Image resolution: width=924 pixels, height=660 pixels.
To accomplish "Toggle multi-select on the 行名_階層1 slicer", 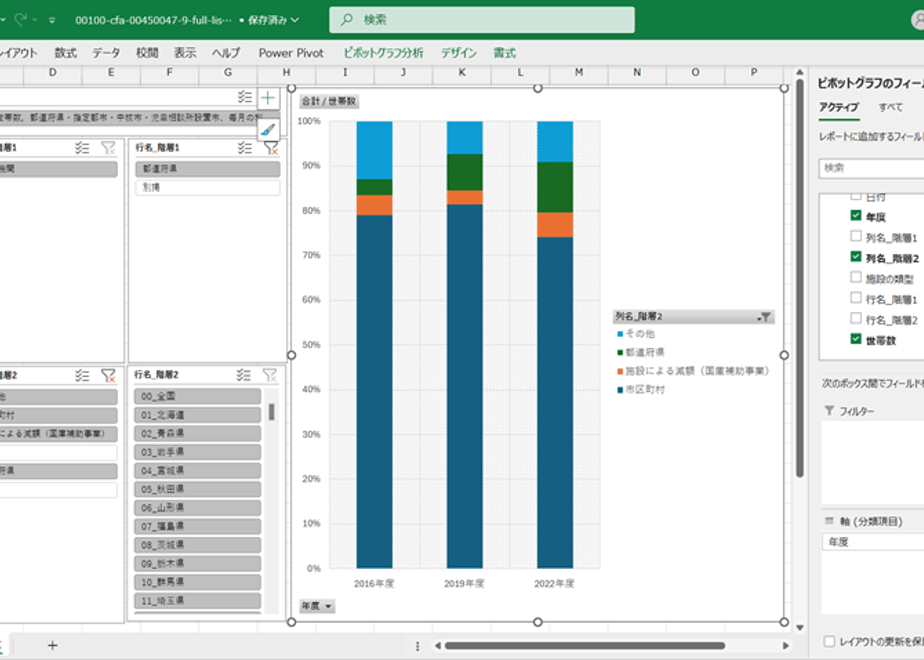I will pos(245,148).
